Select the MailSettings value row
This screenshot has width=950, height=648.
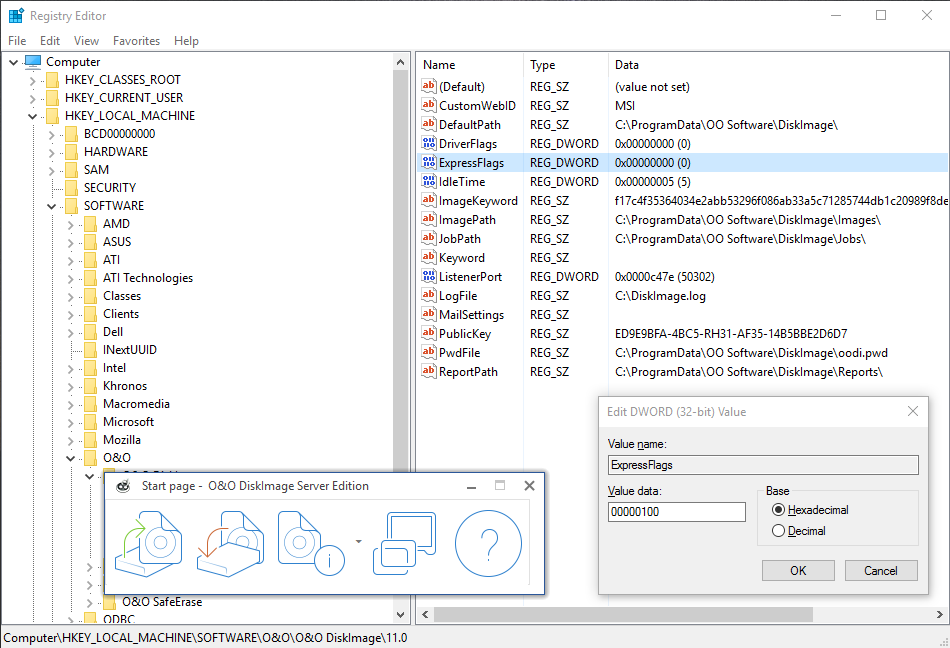click(683, 314)
